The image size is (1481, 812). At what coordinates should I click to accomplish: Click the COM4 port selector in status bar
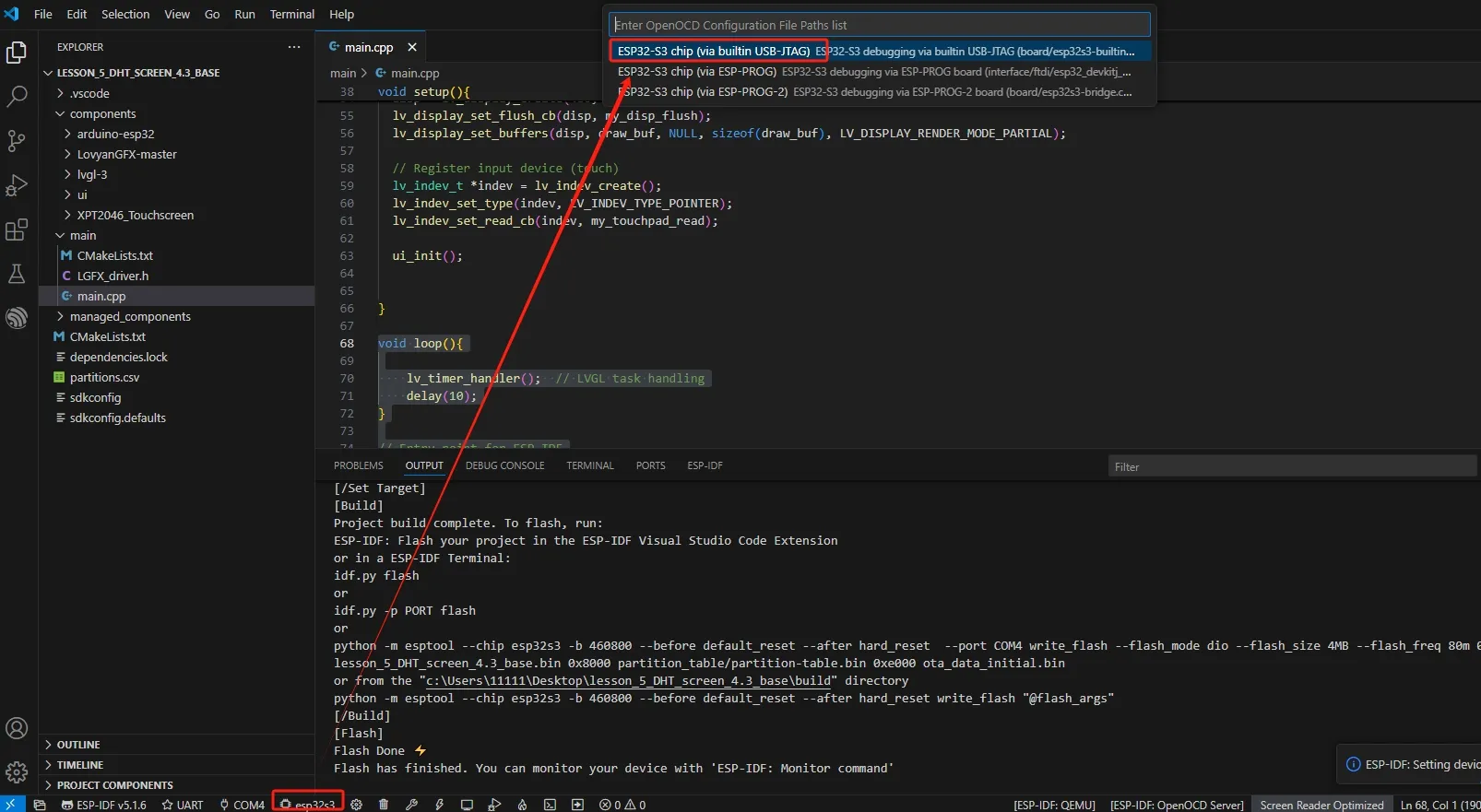pos(243,805)
